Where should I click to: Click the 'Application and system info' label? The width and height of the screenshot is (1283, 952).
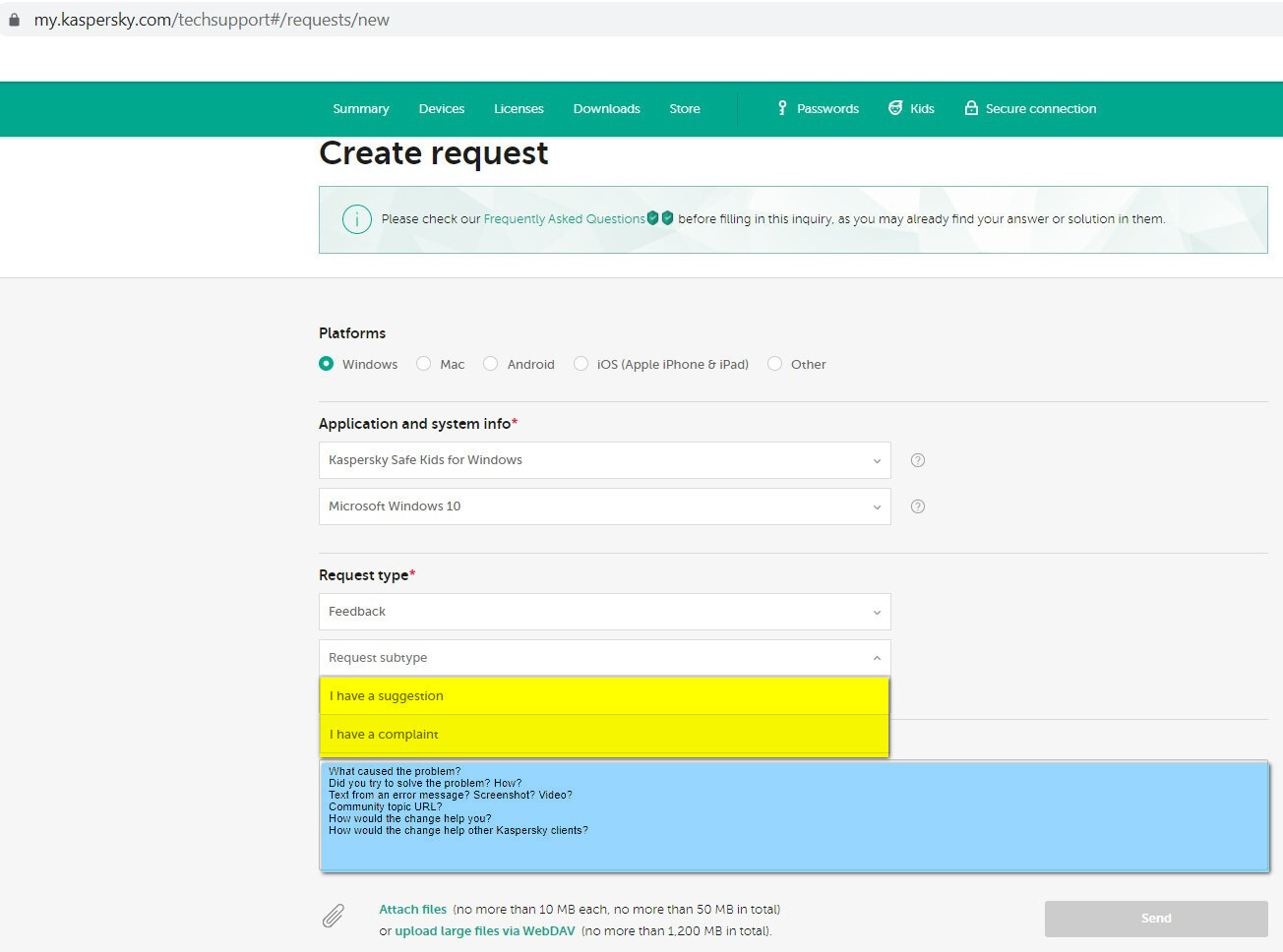point(415,424)
